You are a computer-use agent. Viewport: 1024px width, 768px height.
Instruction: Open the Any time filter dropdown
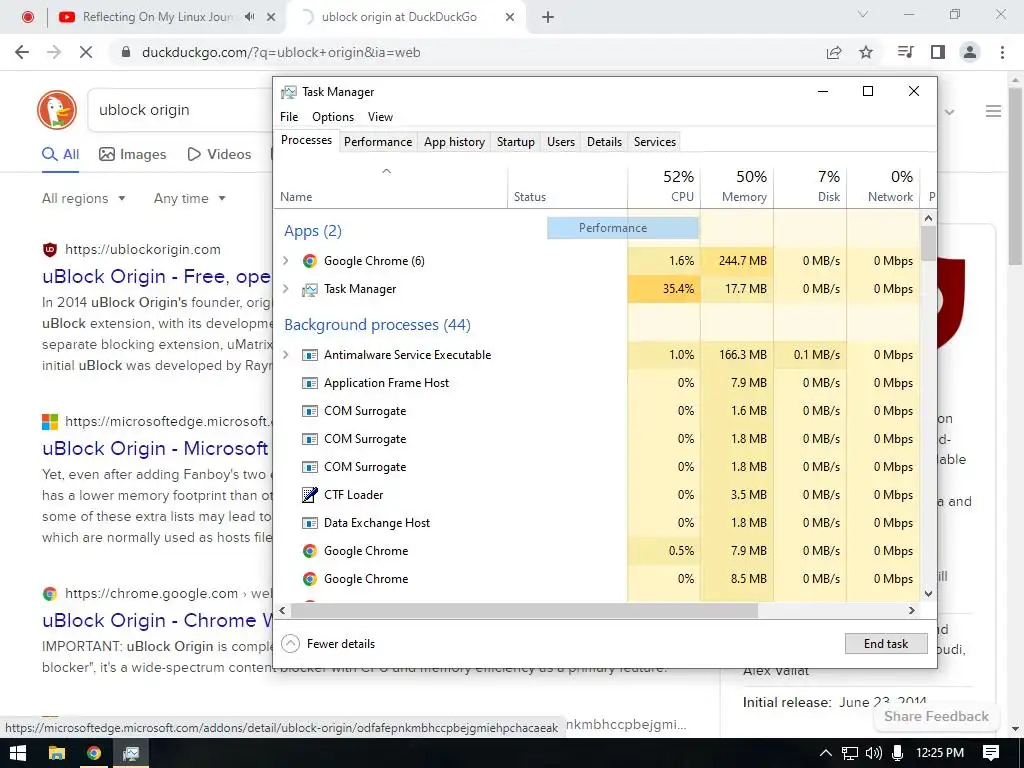coord(189,198)
